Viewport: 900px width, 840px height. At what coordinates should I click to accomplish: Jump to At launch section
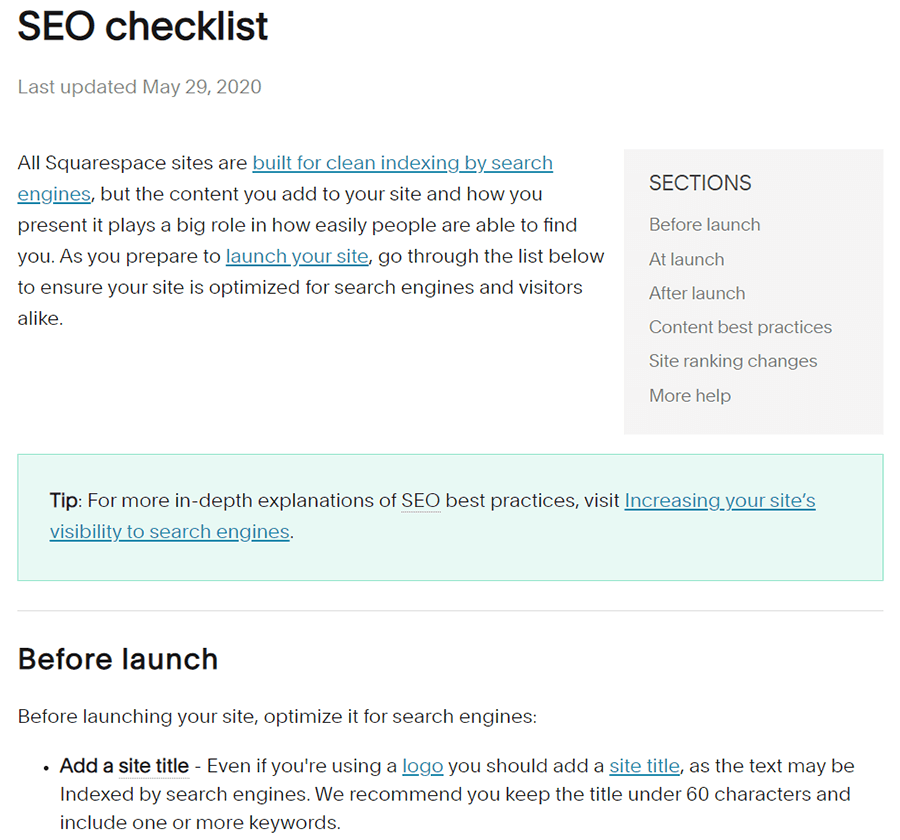coord(686,260)
